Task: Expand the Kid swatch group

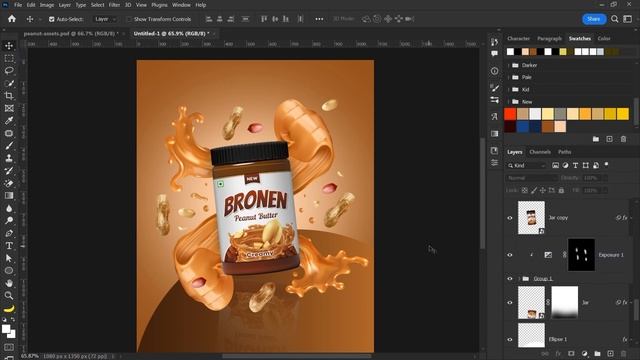Action: coord(509,89)
